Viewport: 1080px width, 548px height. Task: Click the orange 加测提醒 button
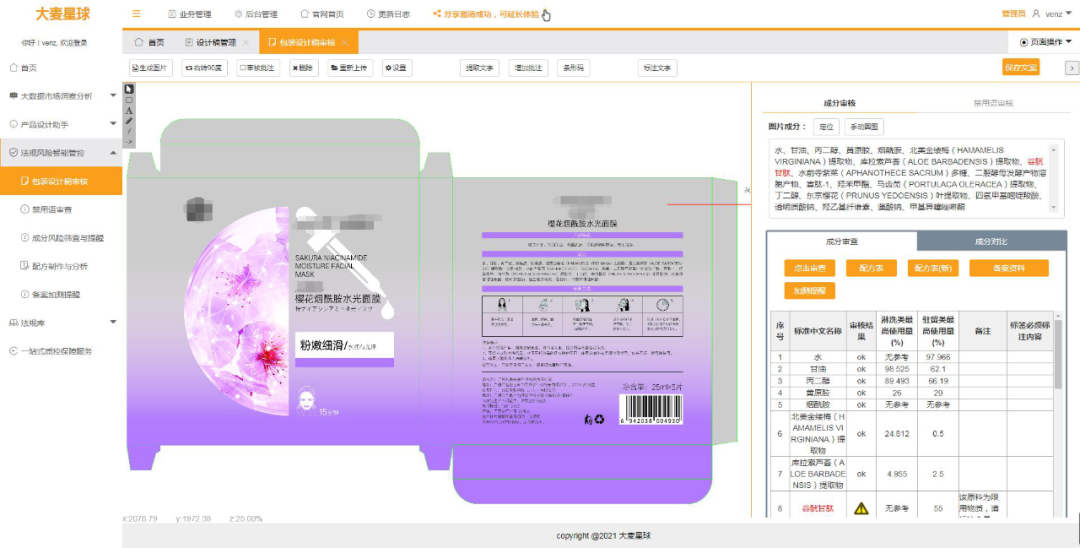pyautogui.click(x=809, y=291)
